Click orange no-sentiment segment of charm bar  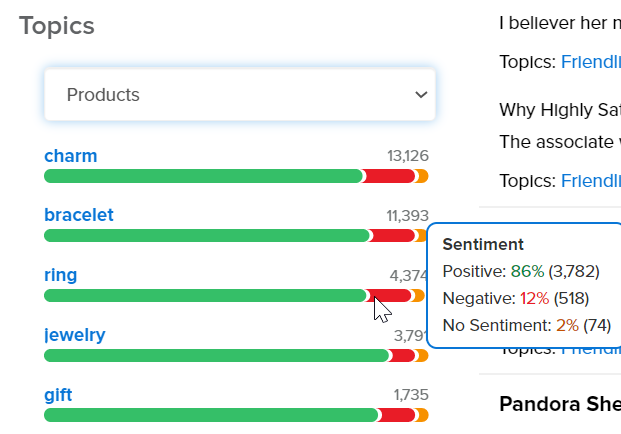pos(422,176)
